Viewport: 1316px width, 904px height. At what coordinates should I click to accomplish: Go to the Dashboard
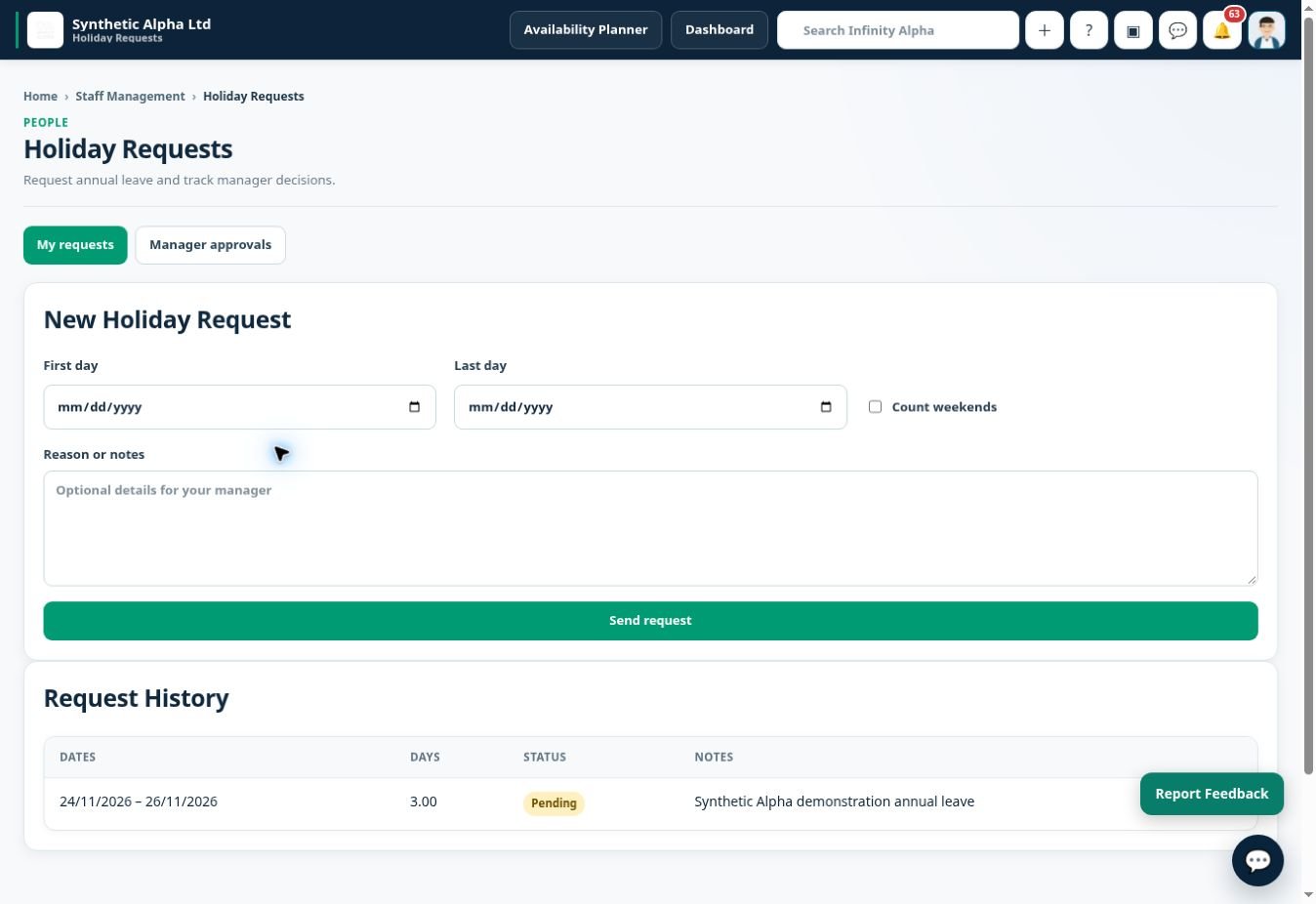pos(720,30)
